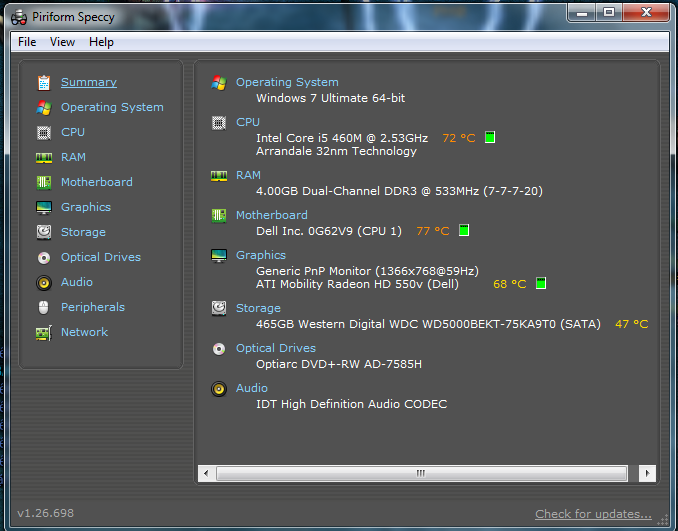Click the Optical Drives disc icon in sidebar
The height and width of the screenshot is (531, 678).
tap(44, 258)
